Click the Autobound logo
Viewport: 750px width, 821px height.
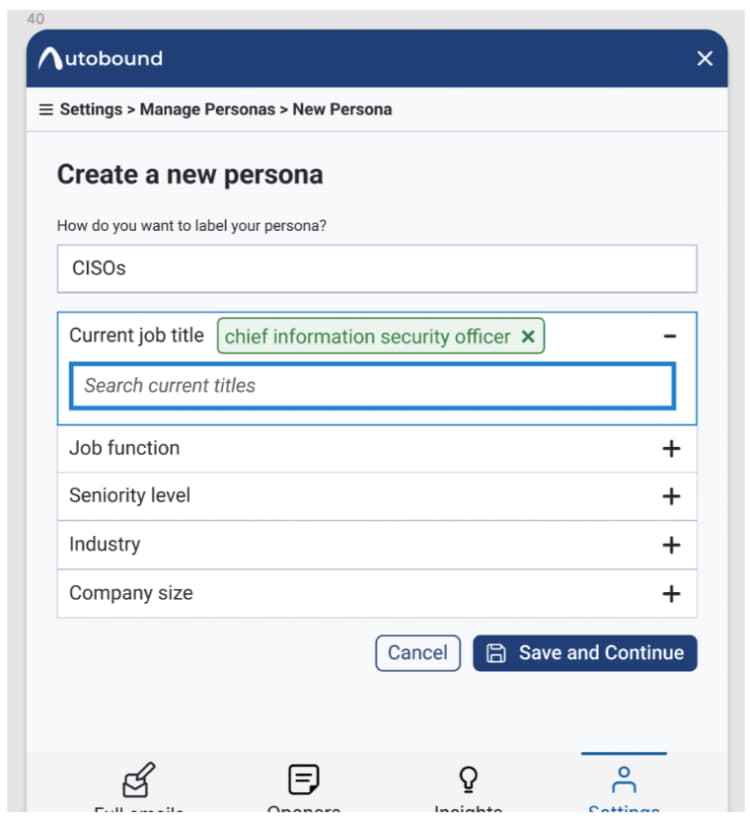[x=101, y=58]
